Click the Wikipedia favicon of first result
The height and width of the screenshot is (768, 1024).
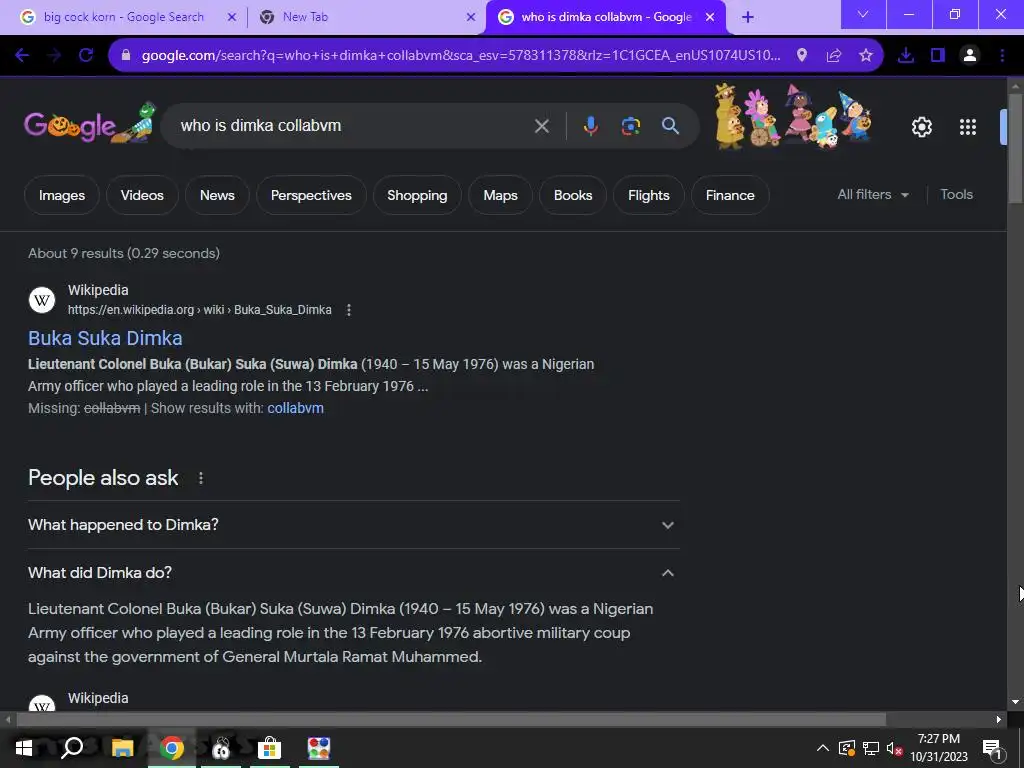click(x=42, y=300)
